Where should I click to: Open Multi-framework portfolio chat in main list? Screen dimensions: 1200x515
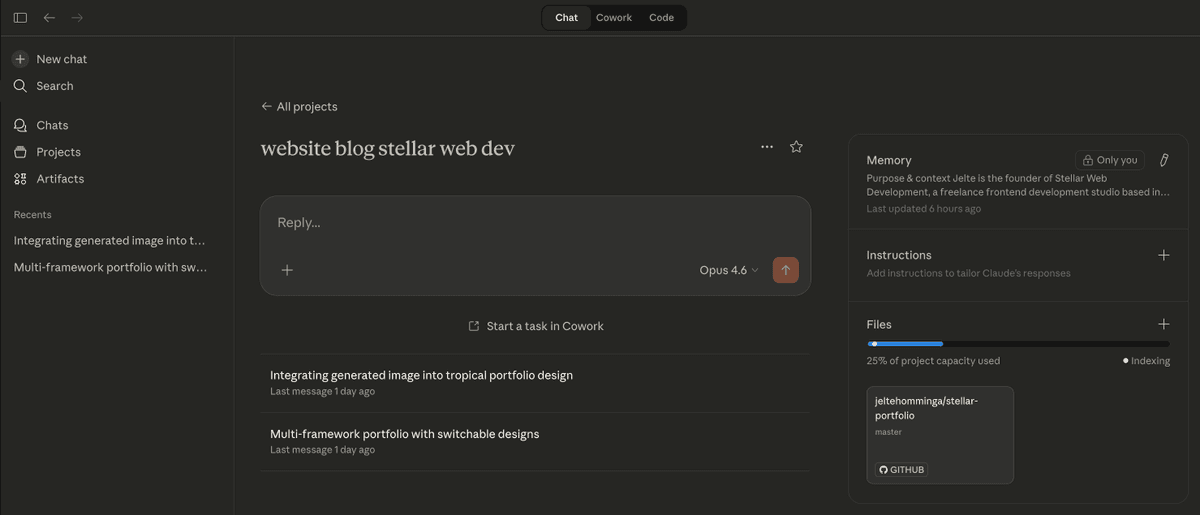click(535, 441)
